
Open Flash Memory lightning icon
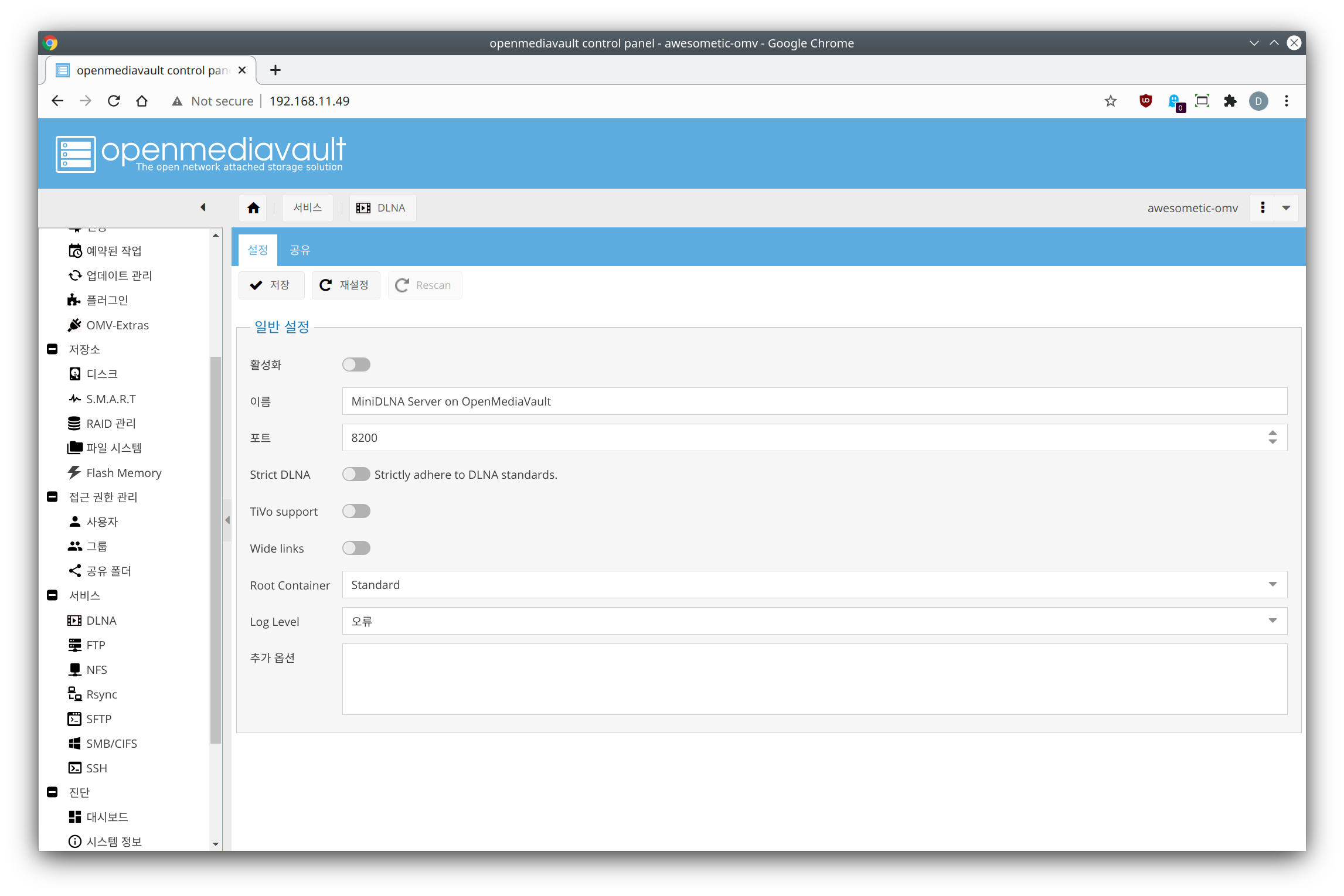coord(74,472)
